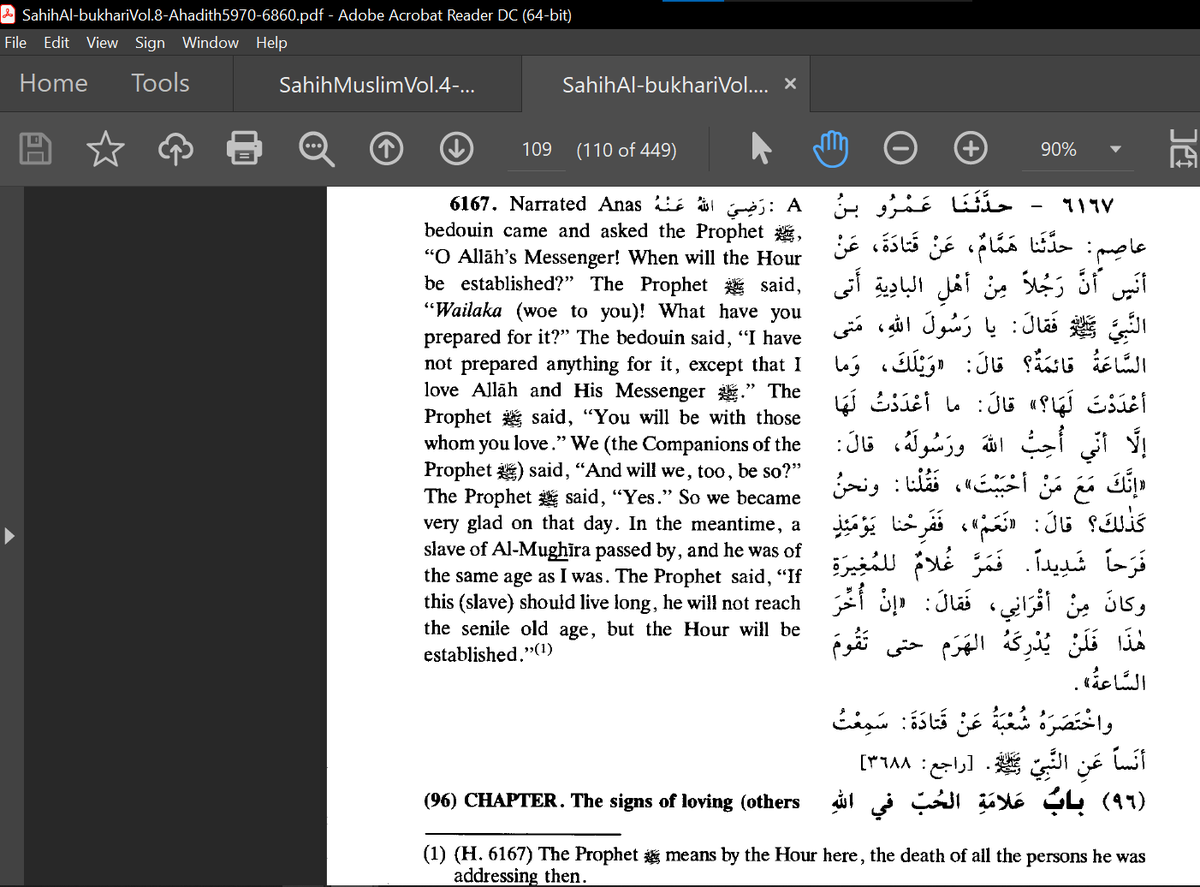
Task: Click the Adobe Acrobat title bar icon
Action: pyautogui.click(x=9, y=14)
